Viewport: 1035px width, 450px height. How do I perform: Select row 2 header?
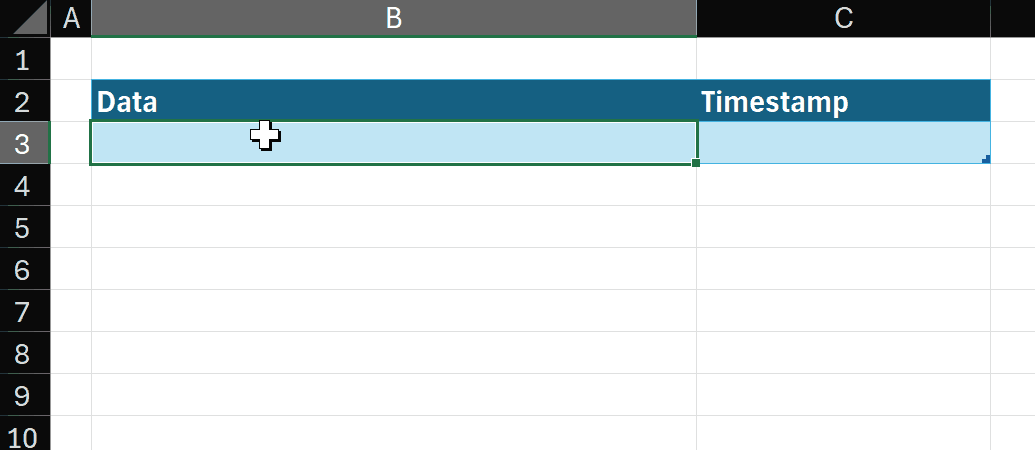click(24, 101)
